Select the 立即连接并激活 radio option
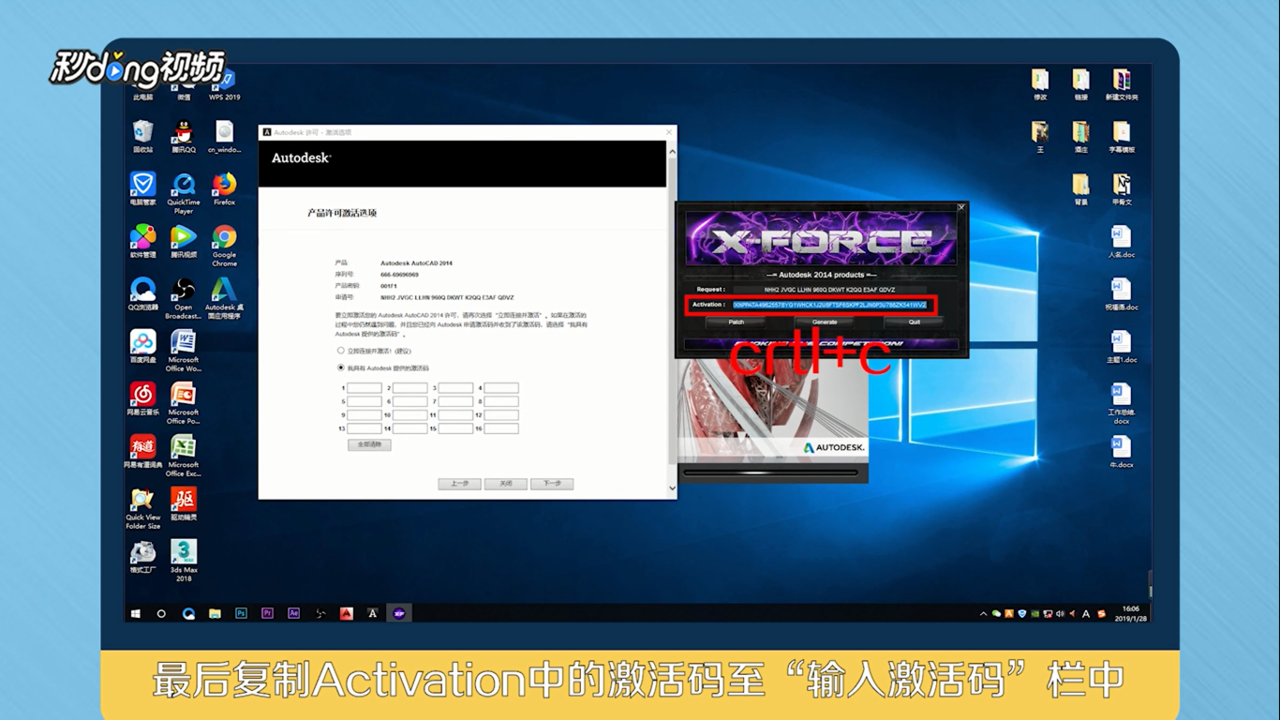The height and width of the screenshot is (720, 1280). (341, 351)
